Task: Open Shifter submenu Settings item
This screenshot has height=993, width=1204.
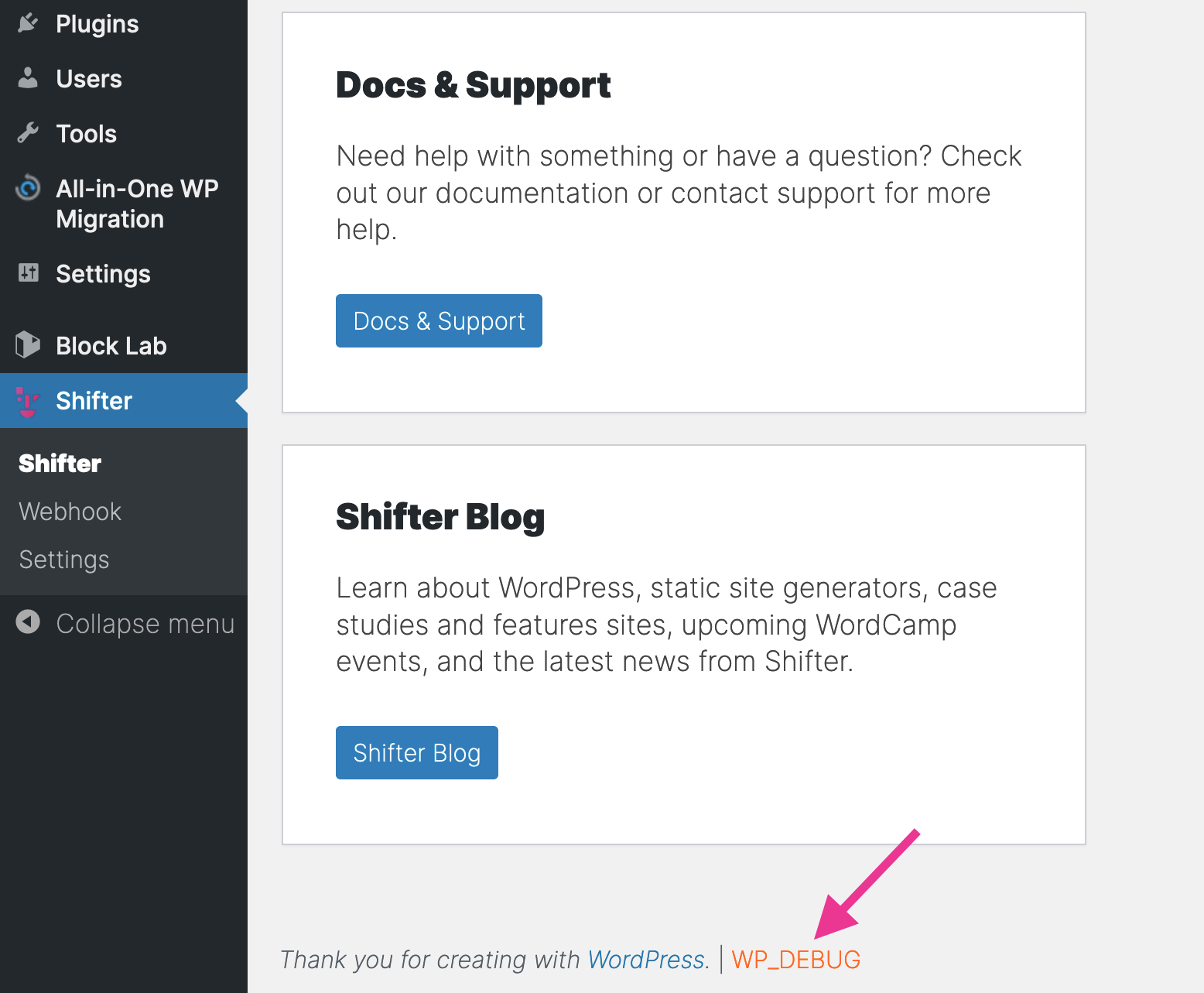Action: (x=64, y=560)
